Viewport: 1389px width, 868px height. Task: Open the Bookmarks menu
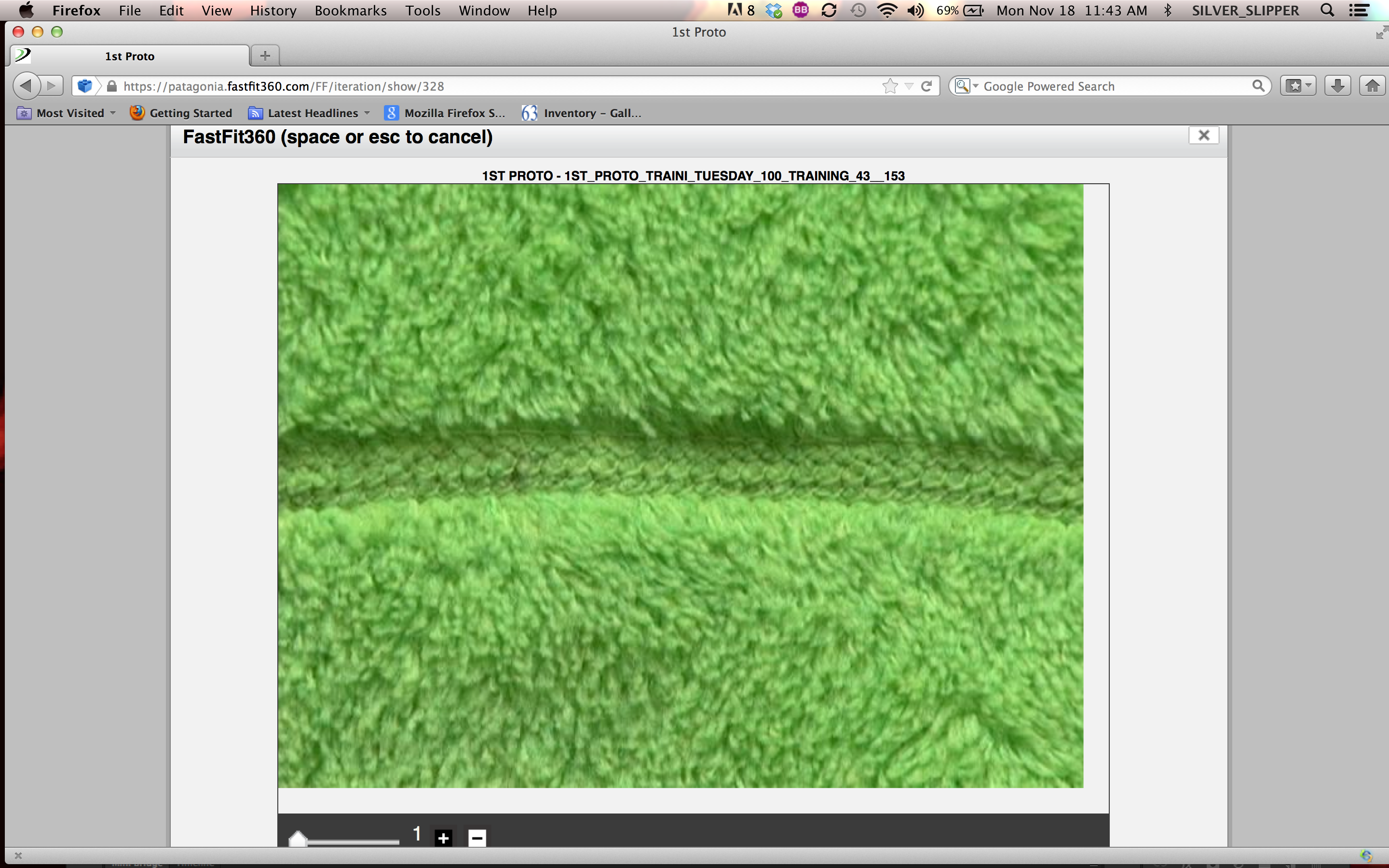click(x=350, y=10)
